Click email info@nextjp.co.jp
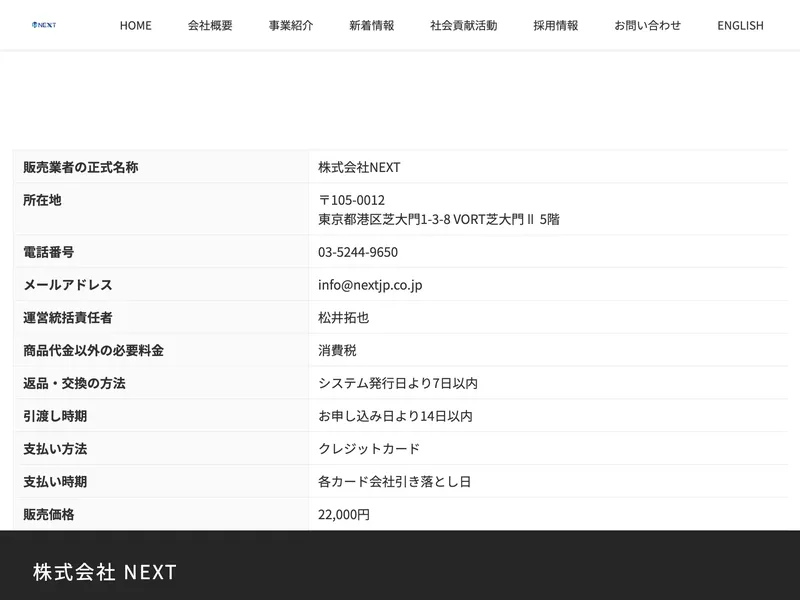 [370, 285]
